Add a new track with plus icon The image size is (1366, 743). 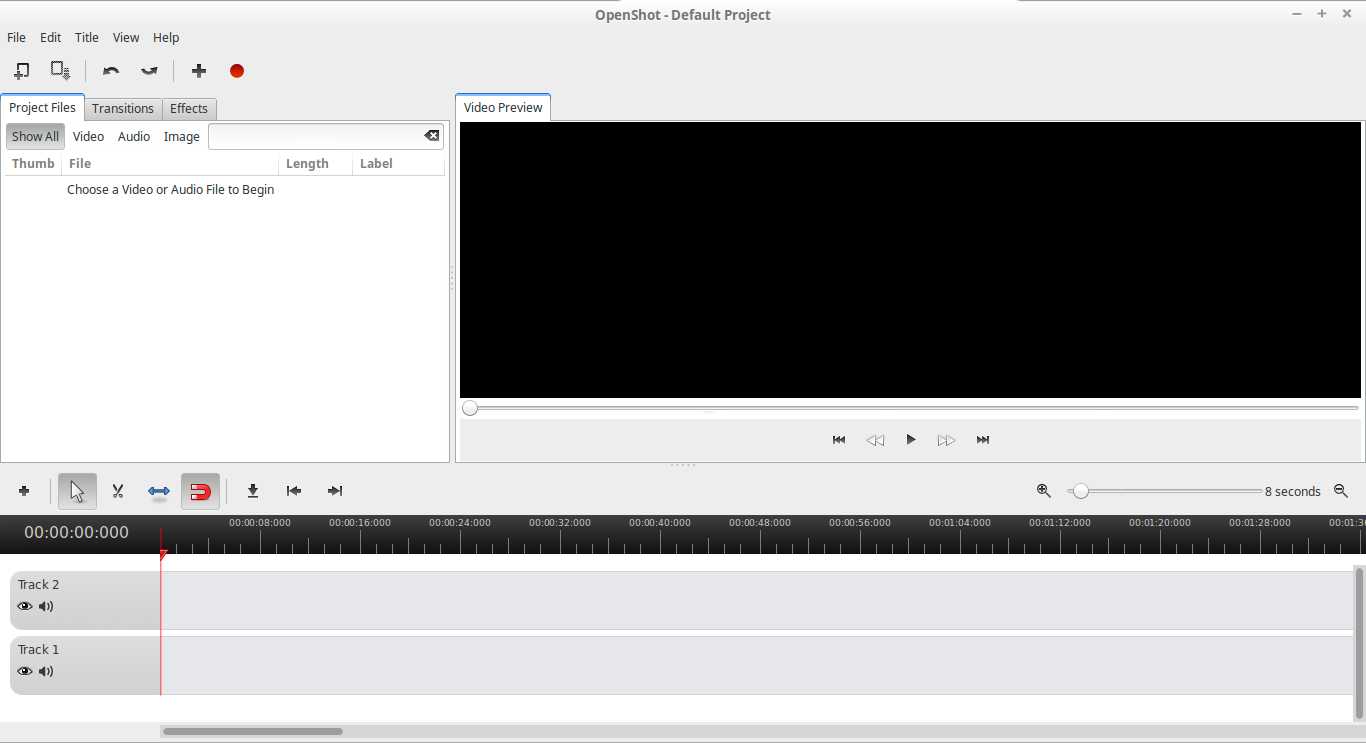pos(24,491)
